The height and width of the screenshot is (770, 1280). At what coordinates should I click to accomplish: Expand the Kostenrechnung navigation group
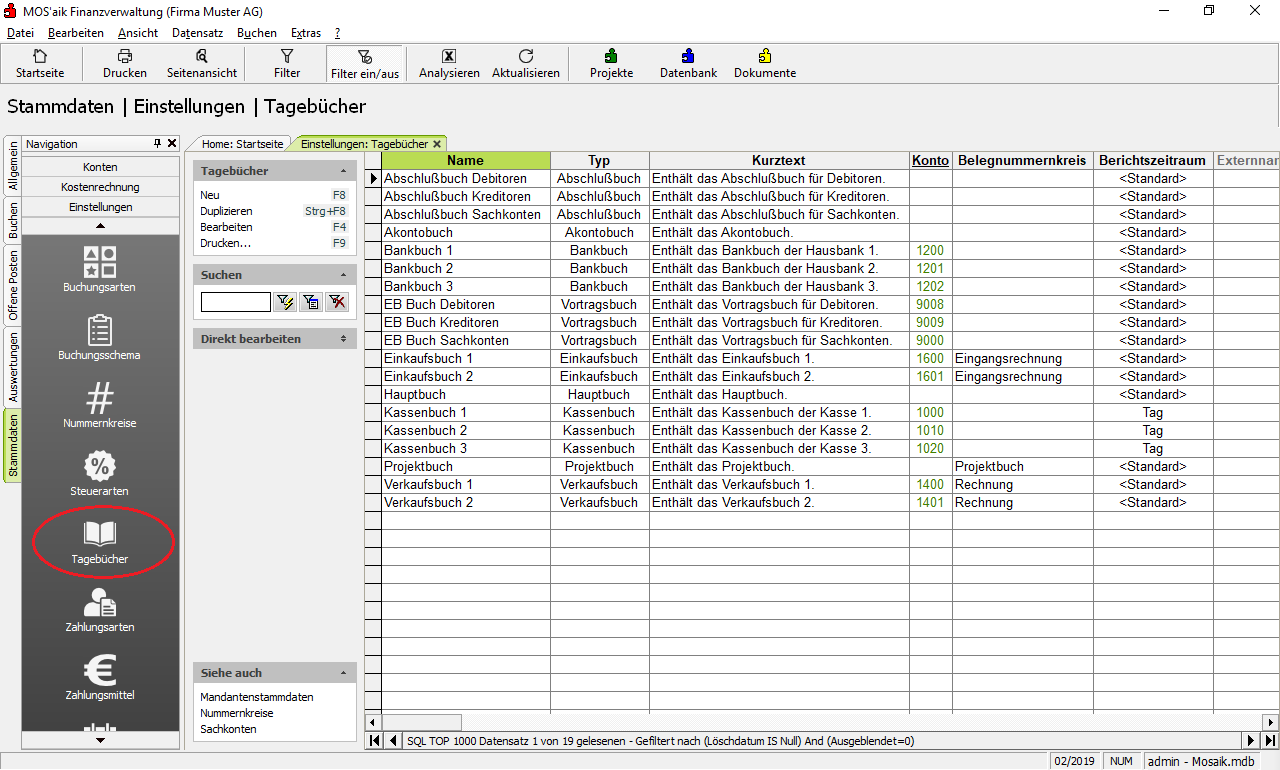coord(100,187)
